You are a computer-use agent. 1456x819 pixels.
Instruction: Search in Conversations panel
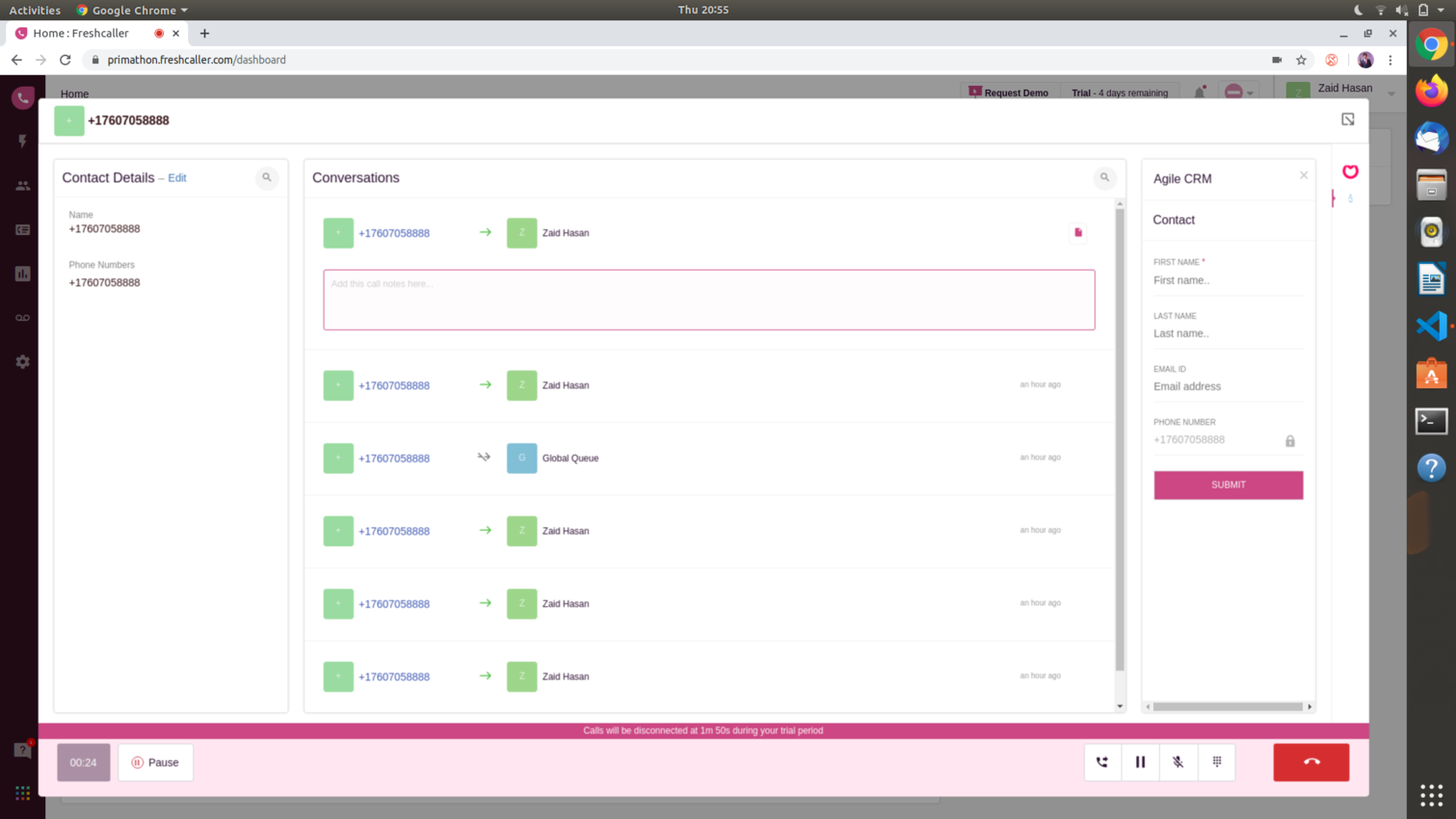coord(1104,177)
